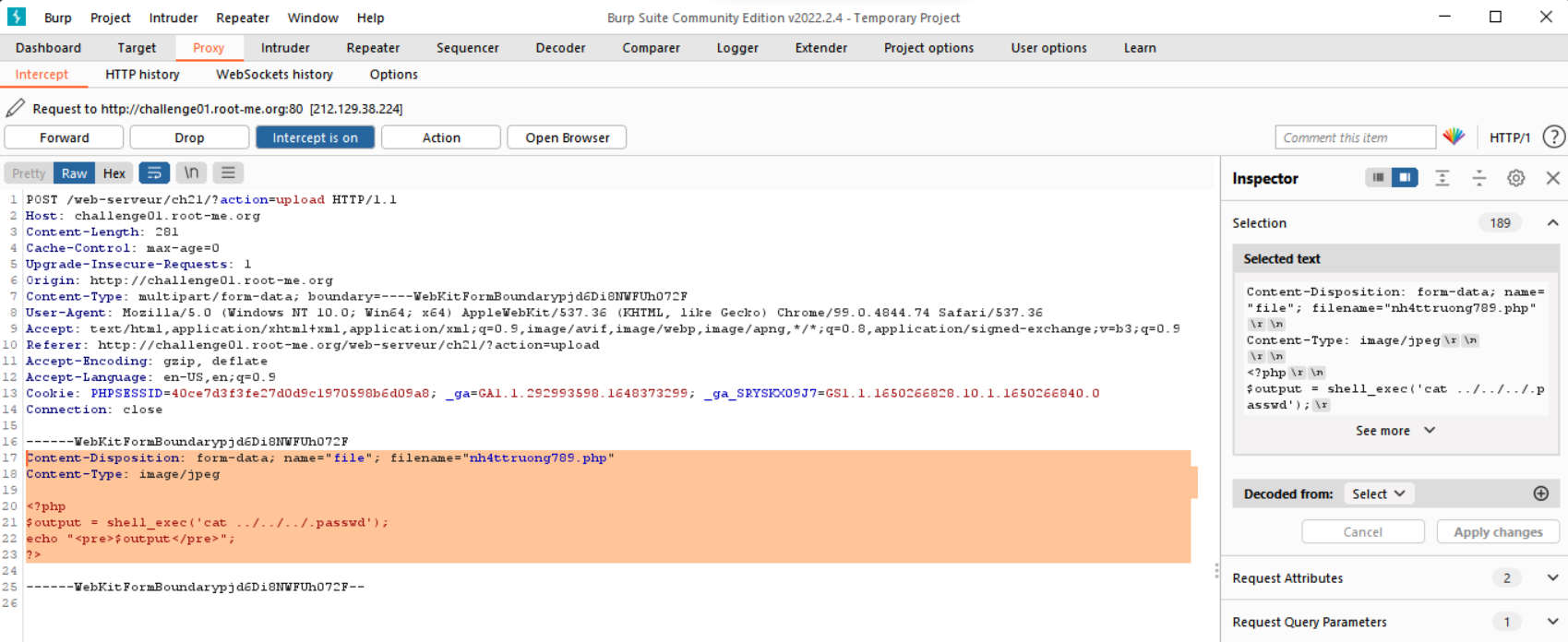This screenshot has height=642, width=1568.
Task: Click the splitter handle beside Inspector
Action: pyautogui.click(x=1216, y=571)
